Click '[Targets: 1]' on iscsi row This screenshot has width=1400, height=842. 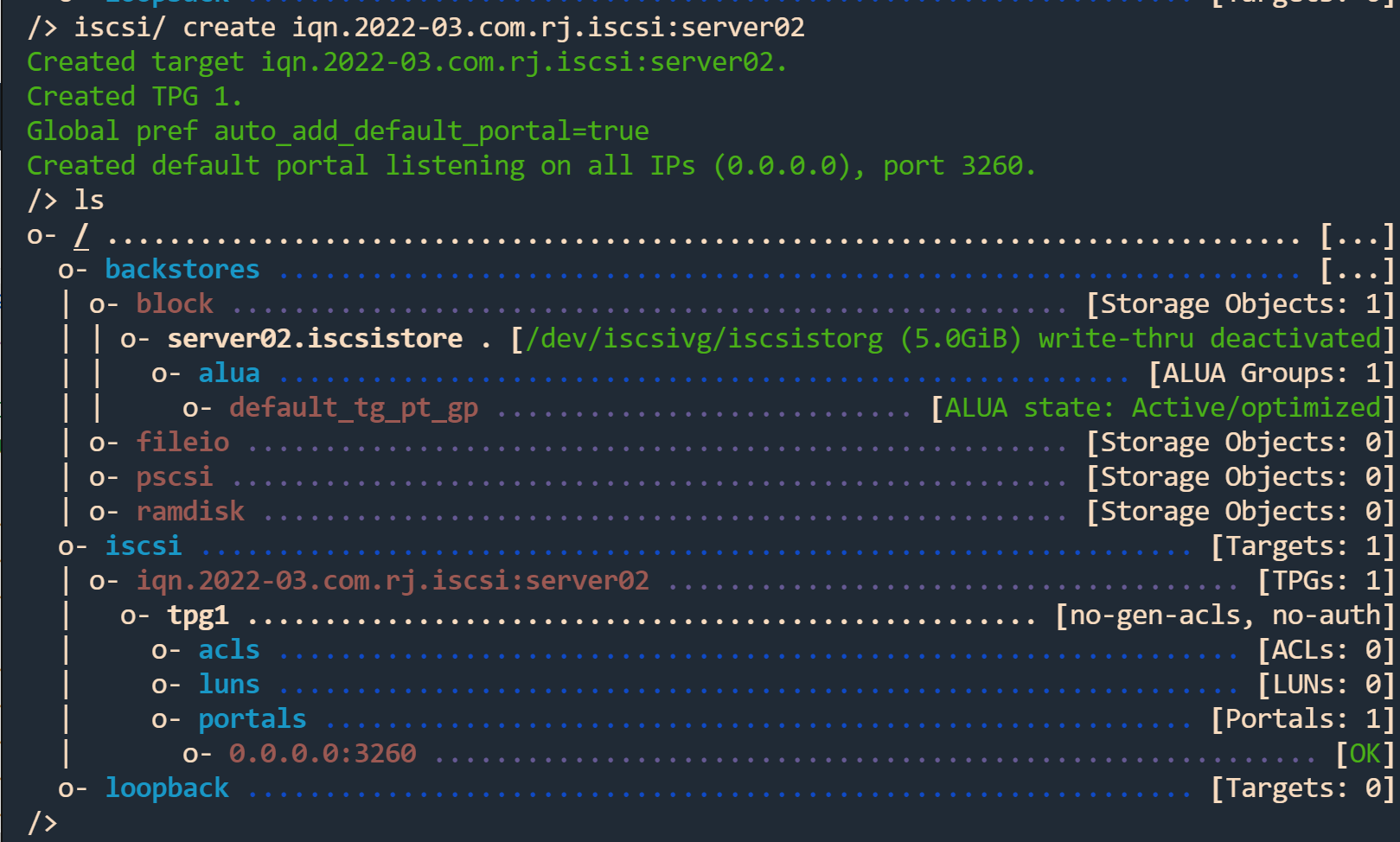coord(1303,546)
